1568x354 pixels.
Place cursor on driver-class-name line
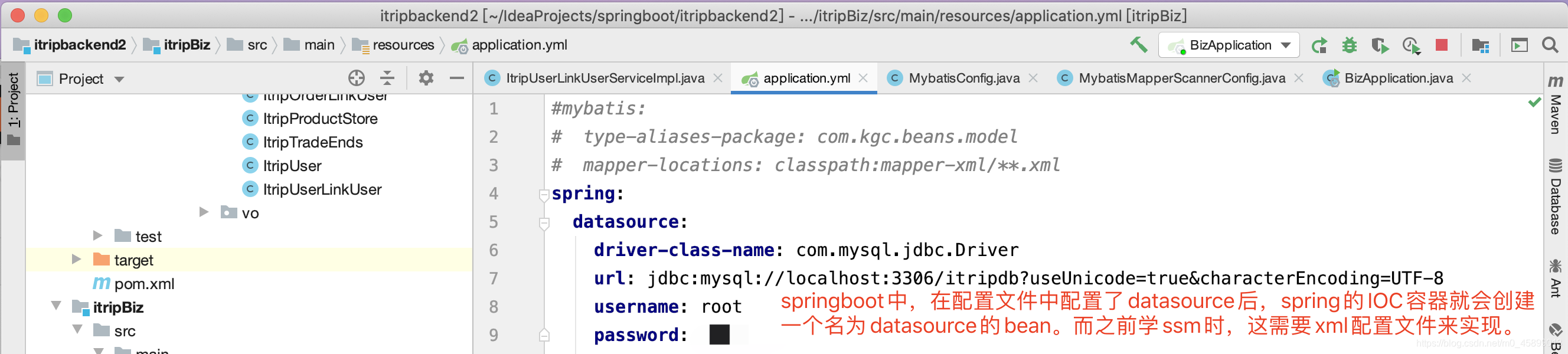pos(806,250)
